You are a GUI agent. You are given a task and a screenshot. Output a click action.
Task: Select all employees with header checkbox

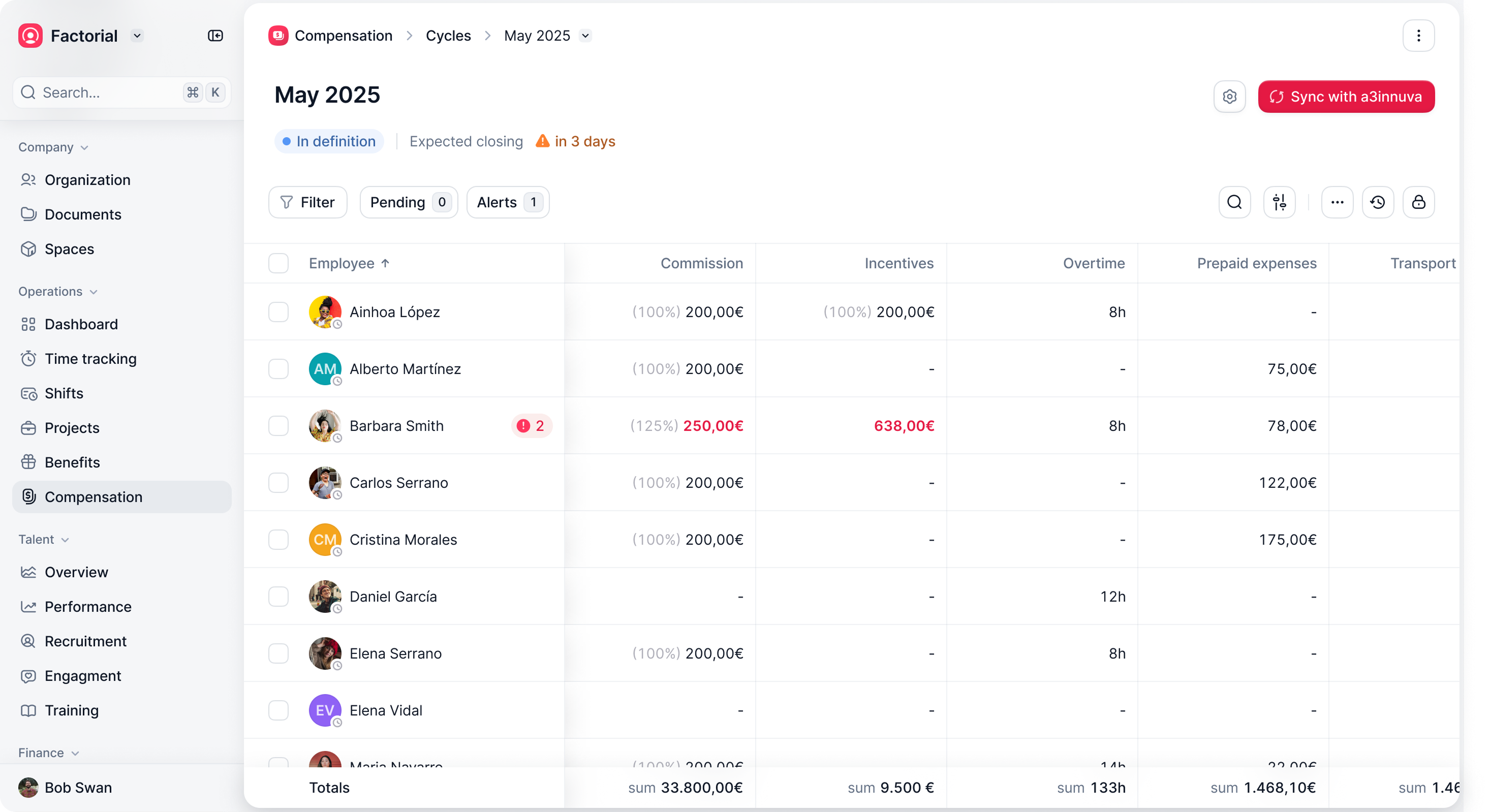click(278, 263)
